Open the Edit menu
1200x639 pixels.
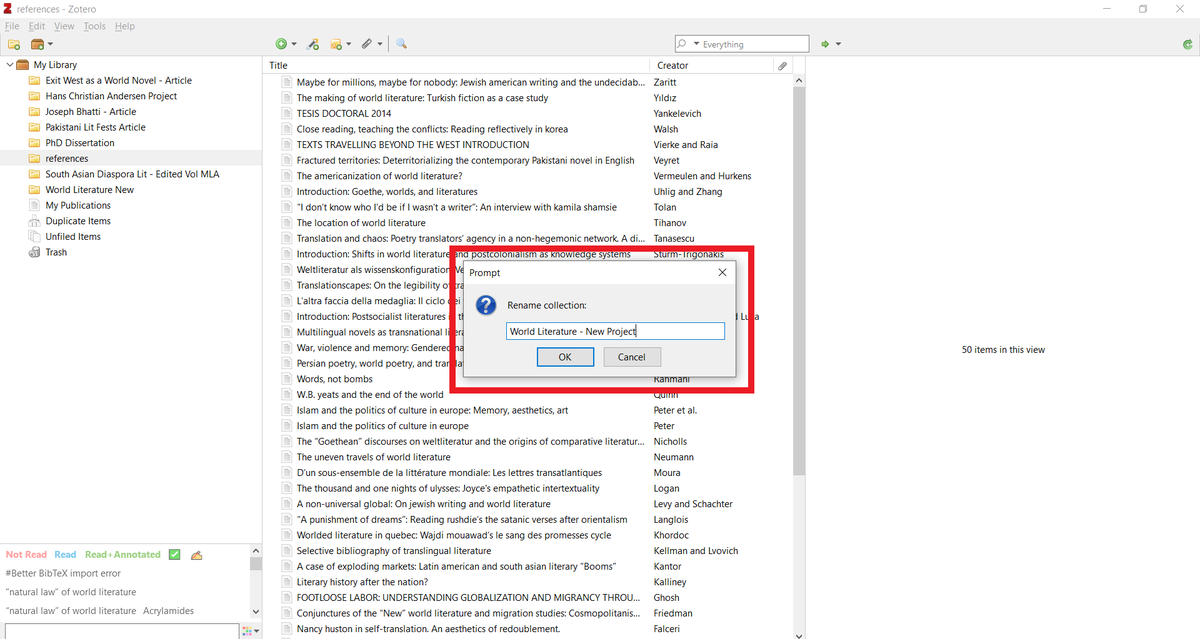tap(37, 26)
